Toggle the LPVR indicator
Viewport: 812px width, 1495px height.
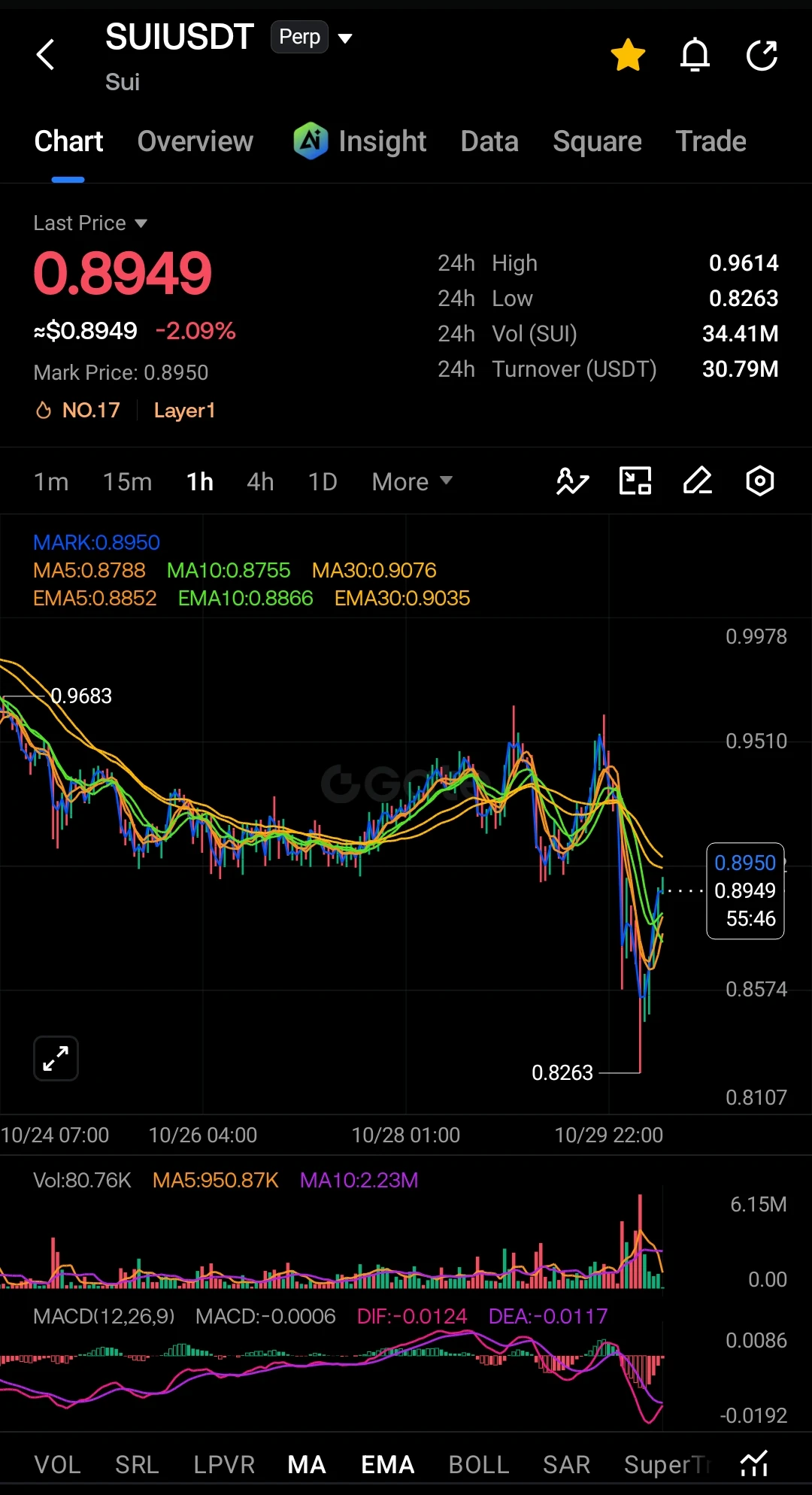[x=224, y=1465]
